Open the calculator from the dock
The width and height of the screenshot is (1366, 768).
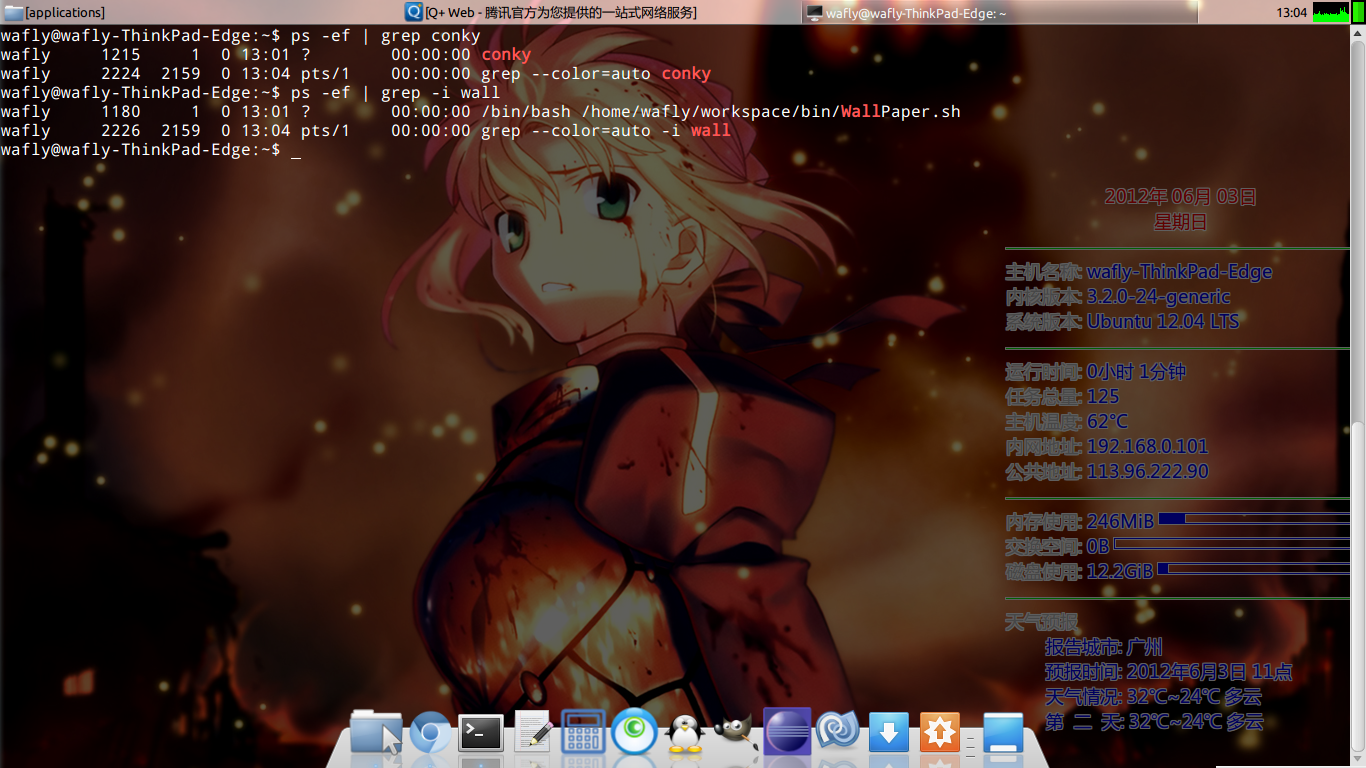pyautogui.click(x=583, y=733)
